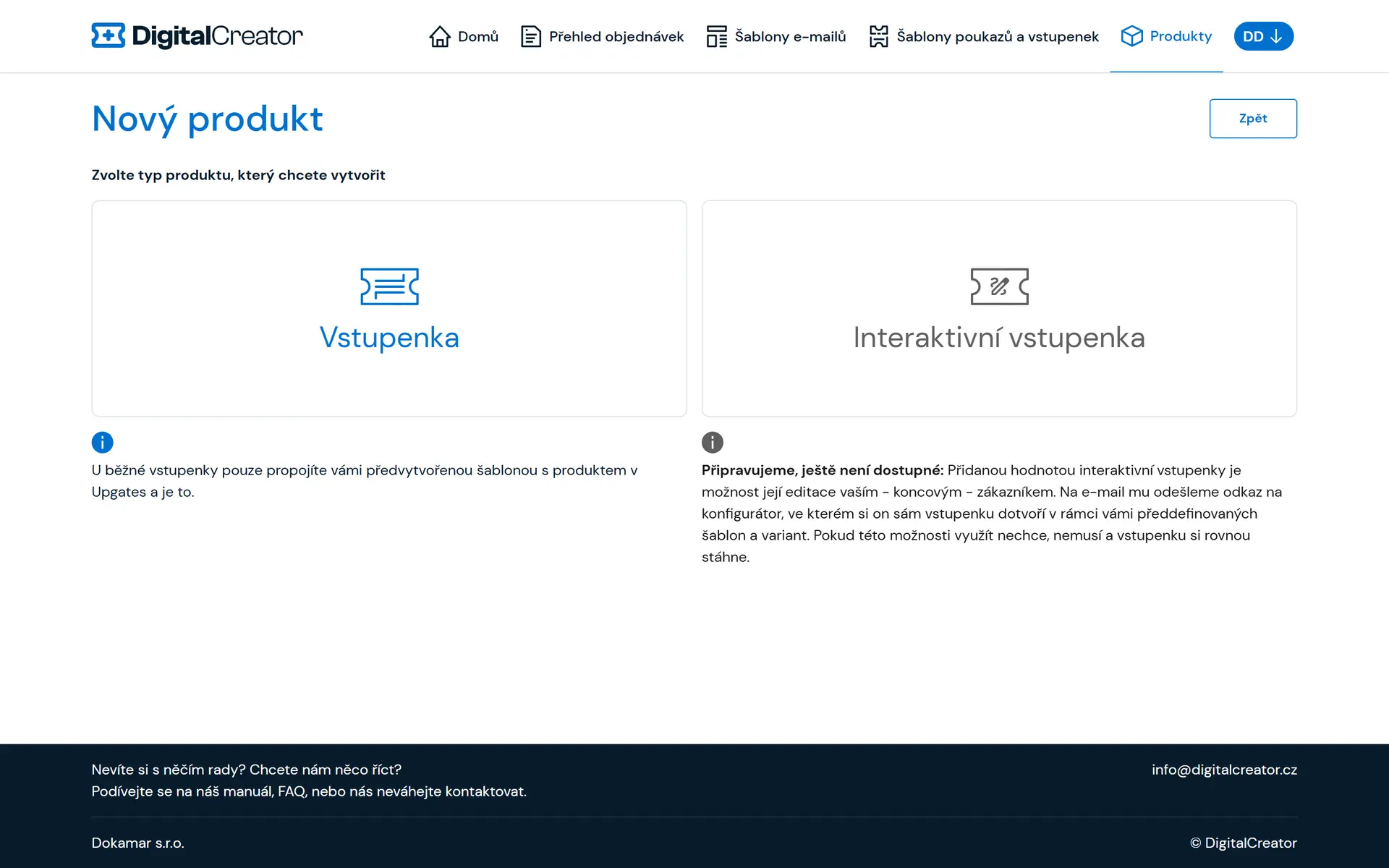Click the info@digitalcreator.cz email link
This screenshot has width=1389, height=868.
[1224, 770]
